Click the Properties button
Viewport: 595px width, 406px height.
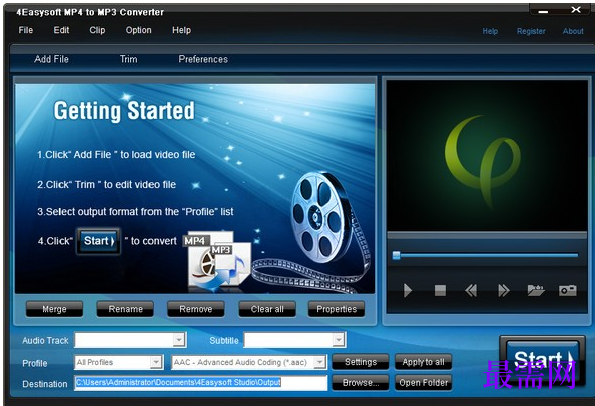(x=337, y=309)
